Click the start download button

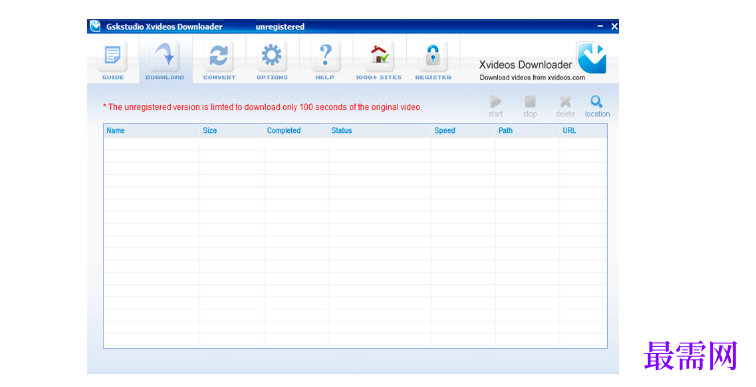click(x=495, y=107)
